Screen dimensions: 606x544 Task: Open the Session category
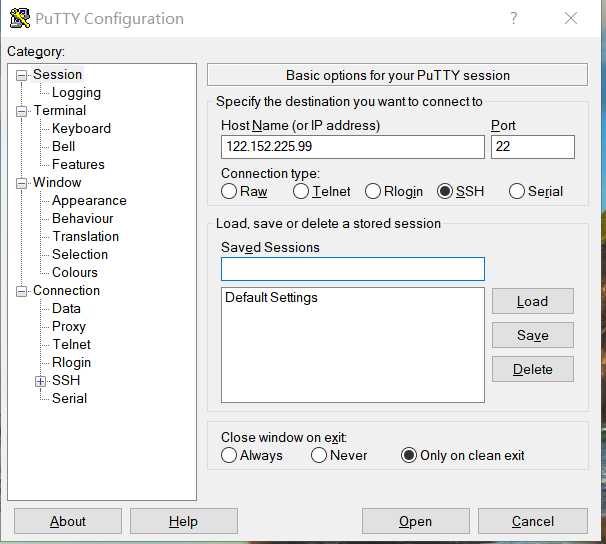pos(58,75)
